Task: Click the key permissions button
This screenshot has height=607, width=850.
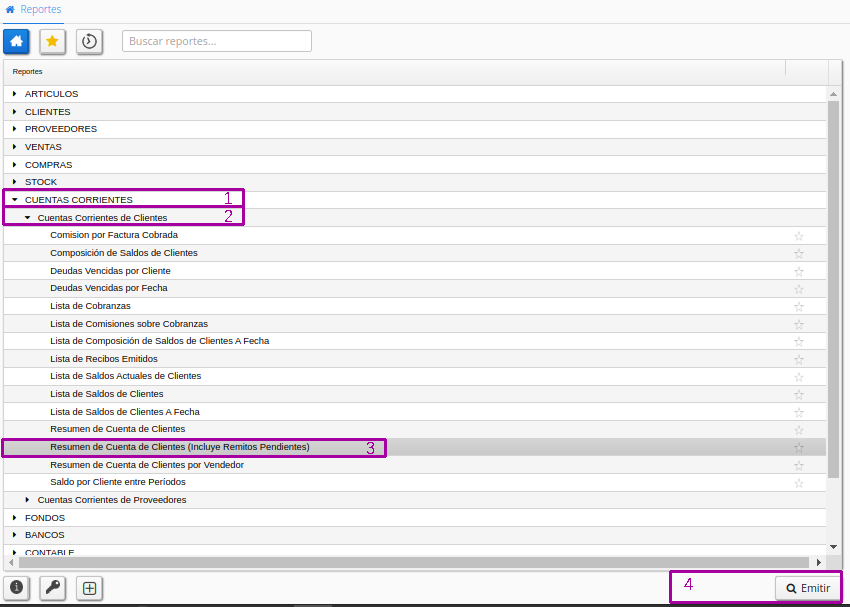Action: coord(53,587)
